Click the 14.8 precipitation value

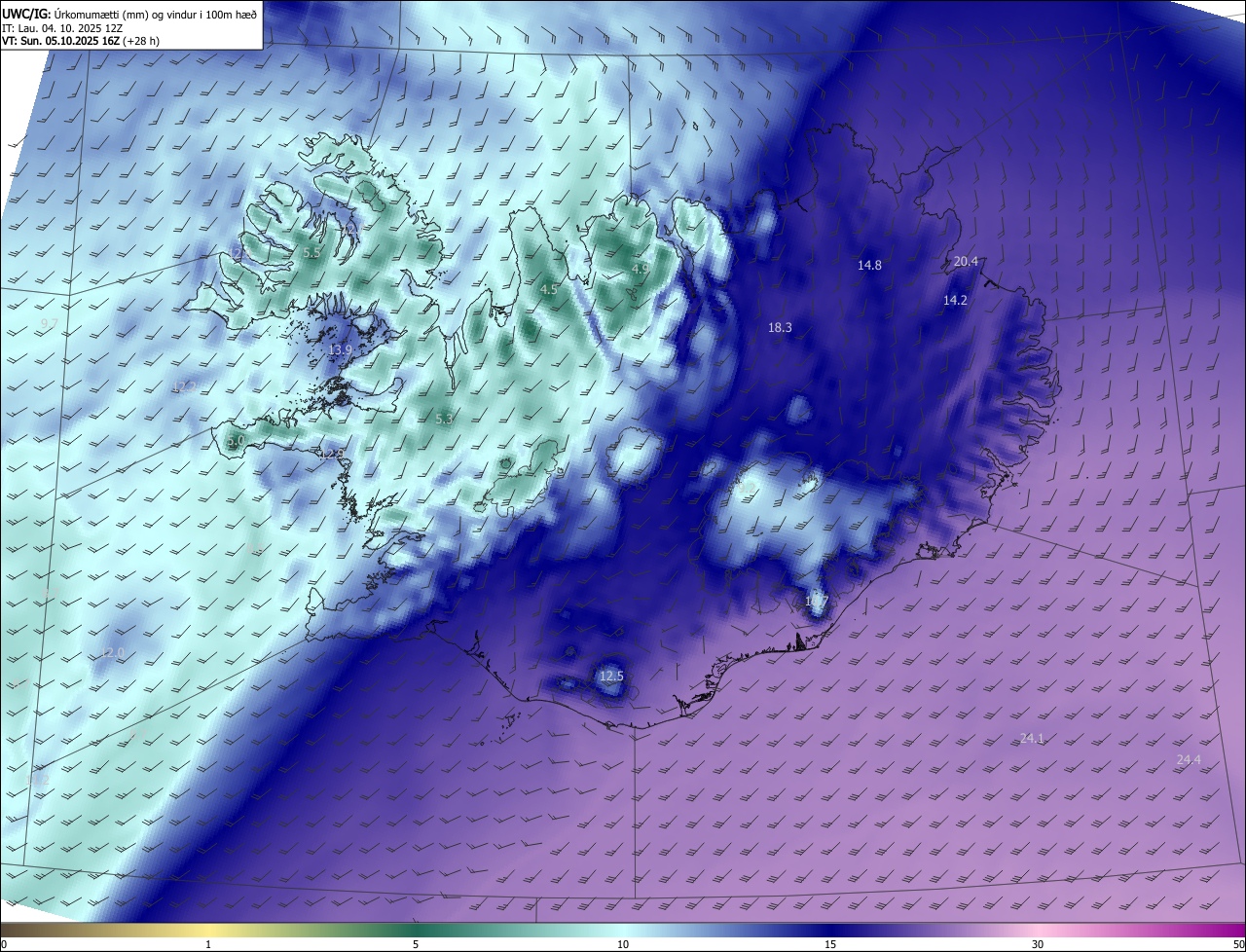tap(869, 266)
